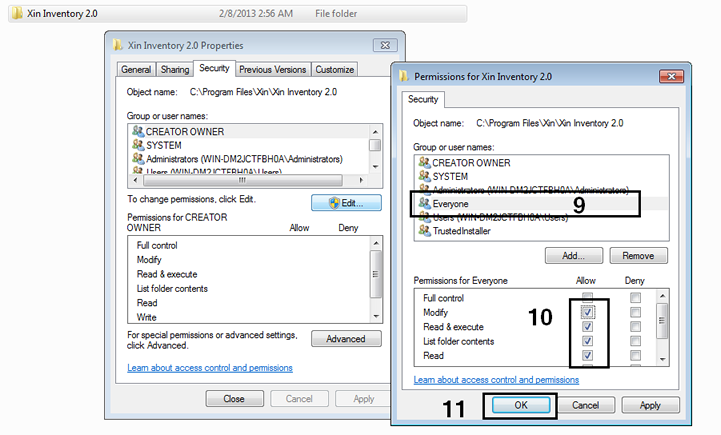This screenshot has width=721, height=435.
Task: Select Everyone in the Permissions group list
Action: click(541, 204)
